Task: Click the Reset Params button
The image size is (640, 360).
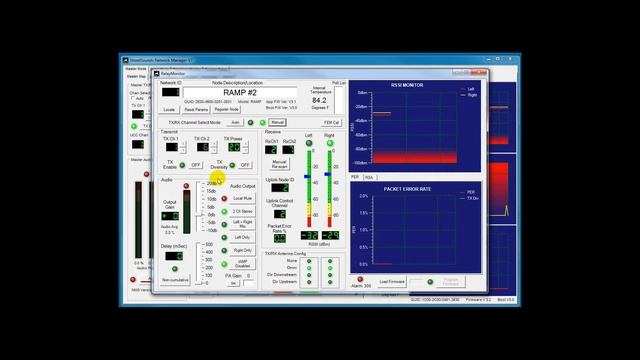Action: point(196,109)
